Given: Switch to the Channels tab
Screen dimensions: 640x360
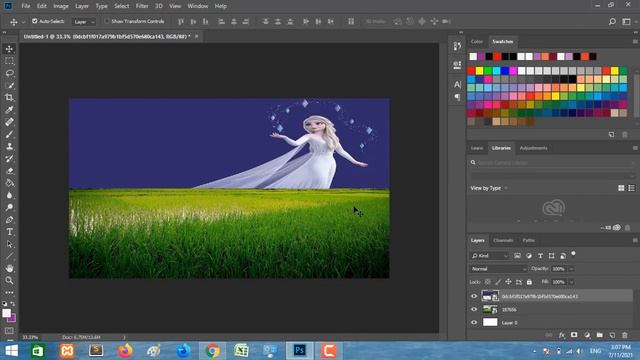Looking at the screenshot, I should click(x=503, y=240).
